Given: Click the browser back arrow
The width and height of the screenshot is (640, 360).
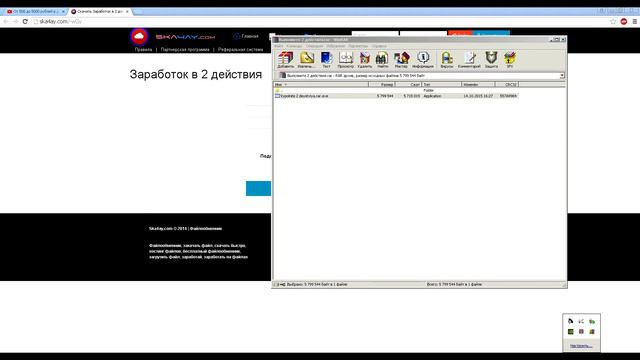Looking at the screenshot, I should tap(6, 21).
